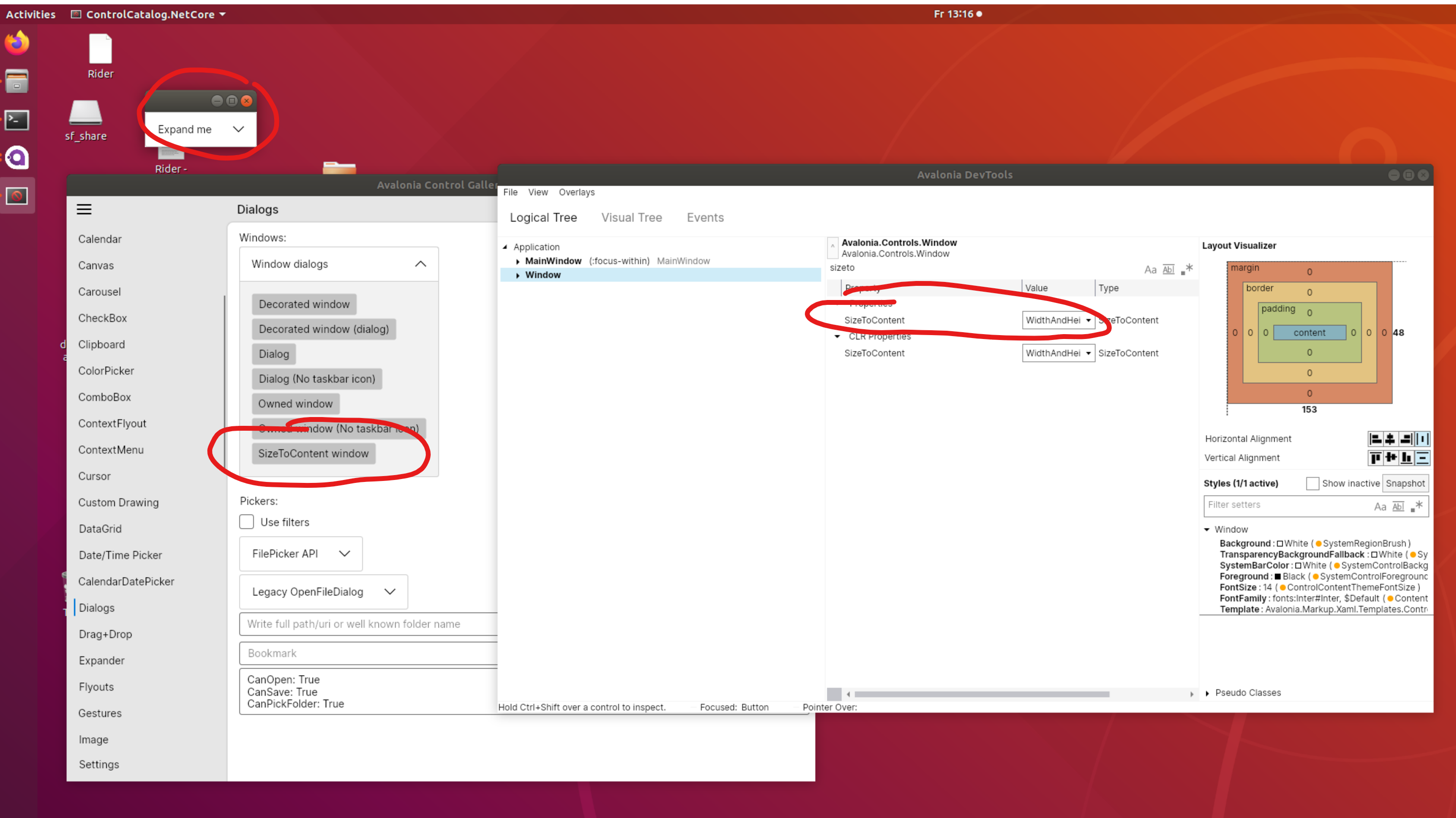Switch to the Visual Tree tab
Screen dimensions: 1456x818
632,218
